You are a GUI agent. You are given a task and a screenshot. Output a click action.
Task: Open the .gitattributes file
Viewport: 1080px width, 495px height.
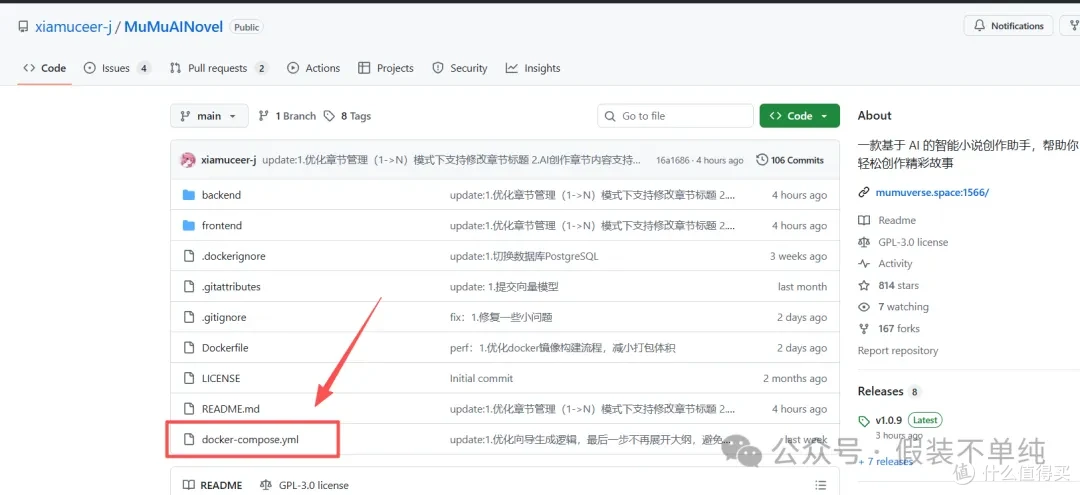tap(231, 286)
